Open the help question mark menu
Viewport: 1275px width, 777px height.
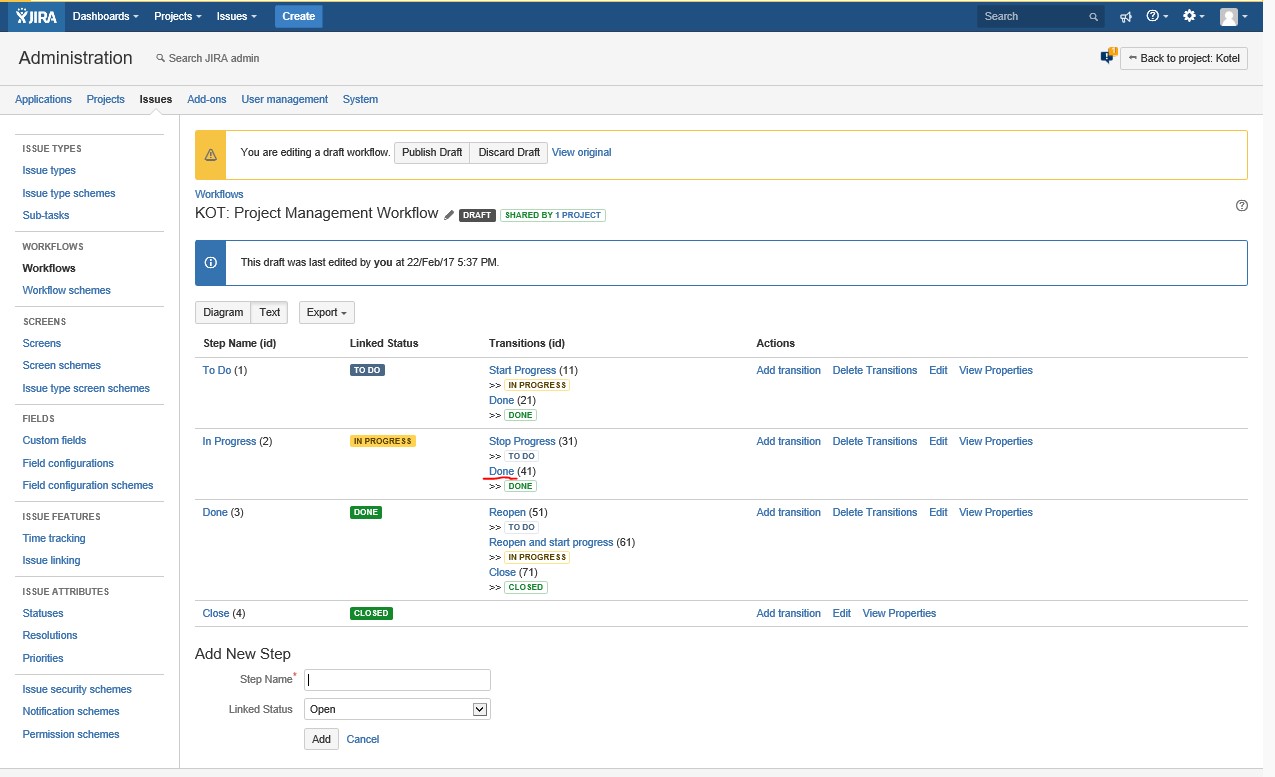(1156, 16)
